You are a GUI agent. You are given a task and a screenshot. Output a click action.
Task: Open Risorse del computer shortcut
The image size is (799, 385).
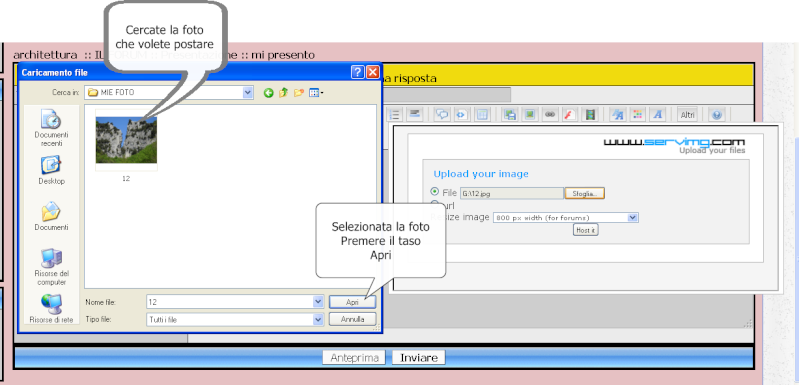51,267
